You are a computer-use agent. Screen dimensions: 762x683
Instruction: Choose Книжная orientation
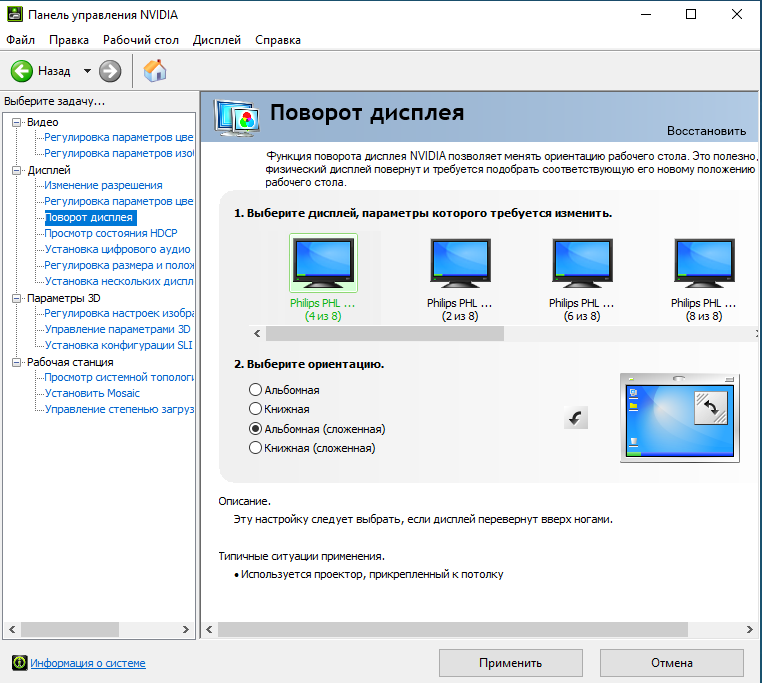click(x=279, y=409)
